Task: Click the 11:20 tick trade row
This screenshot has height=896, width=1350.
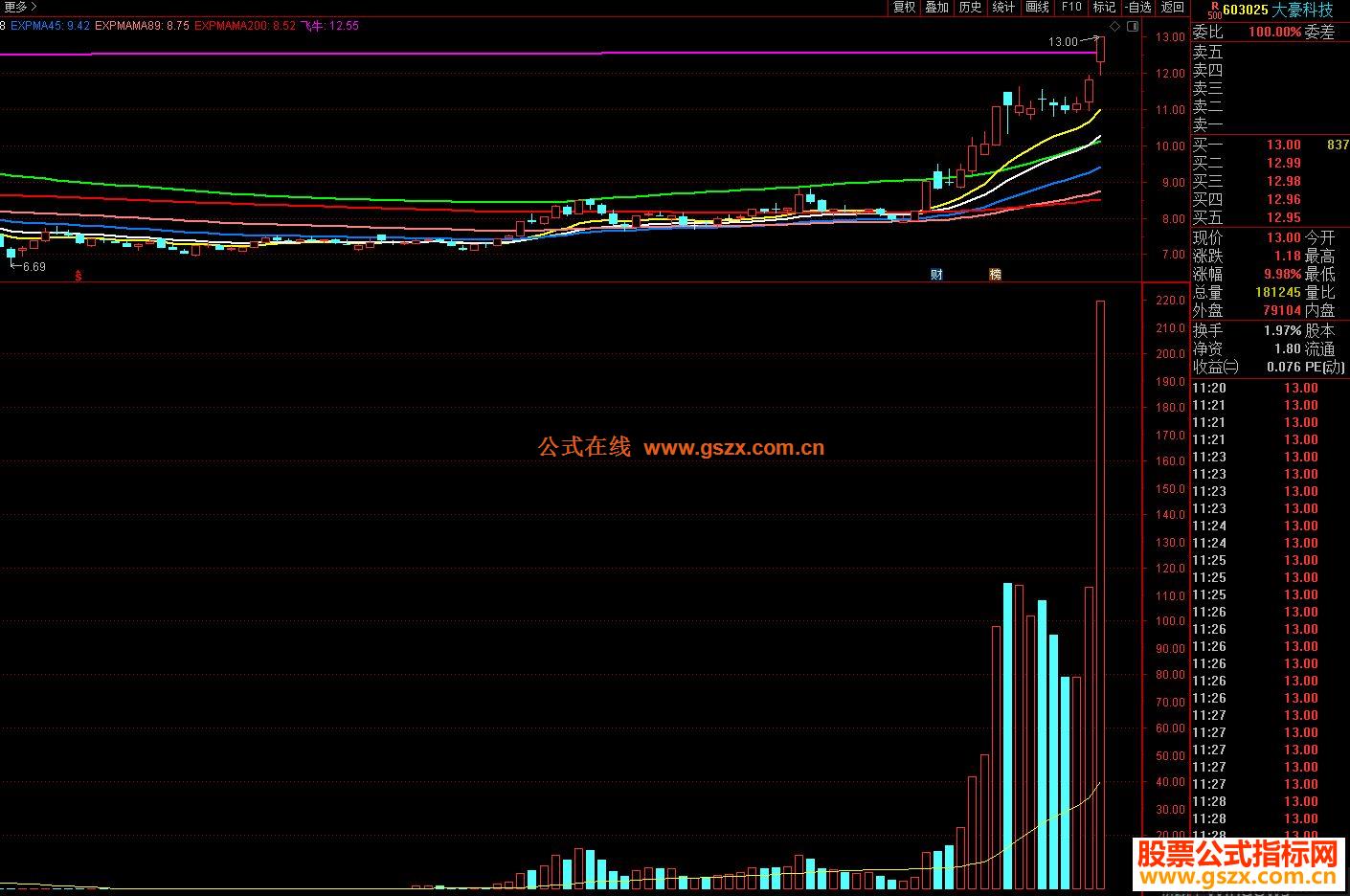Action: tap(1270, 388)
